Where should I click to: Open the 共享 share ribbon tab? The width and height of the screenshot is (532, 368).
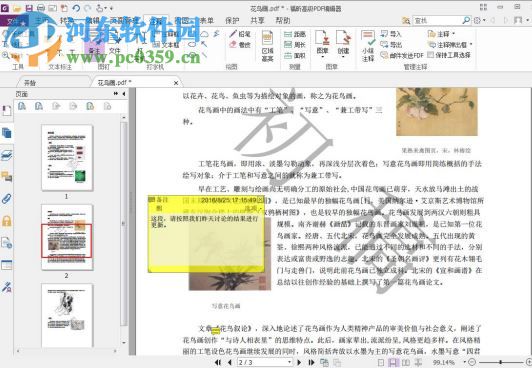pyautogui.click(x=257, y=20)
